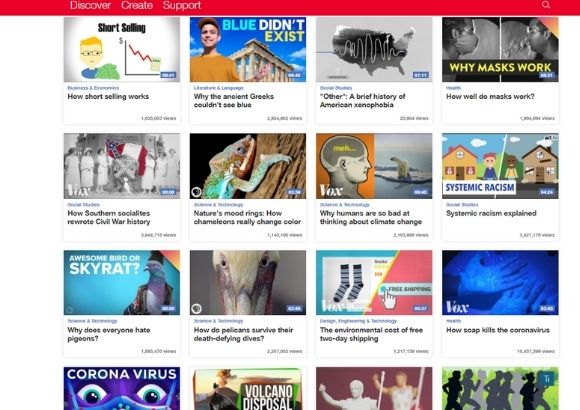Open the Support menu
This screenshot has width=580, height=410.
[182, 5]
